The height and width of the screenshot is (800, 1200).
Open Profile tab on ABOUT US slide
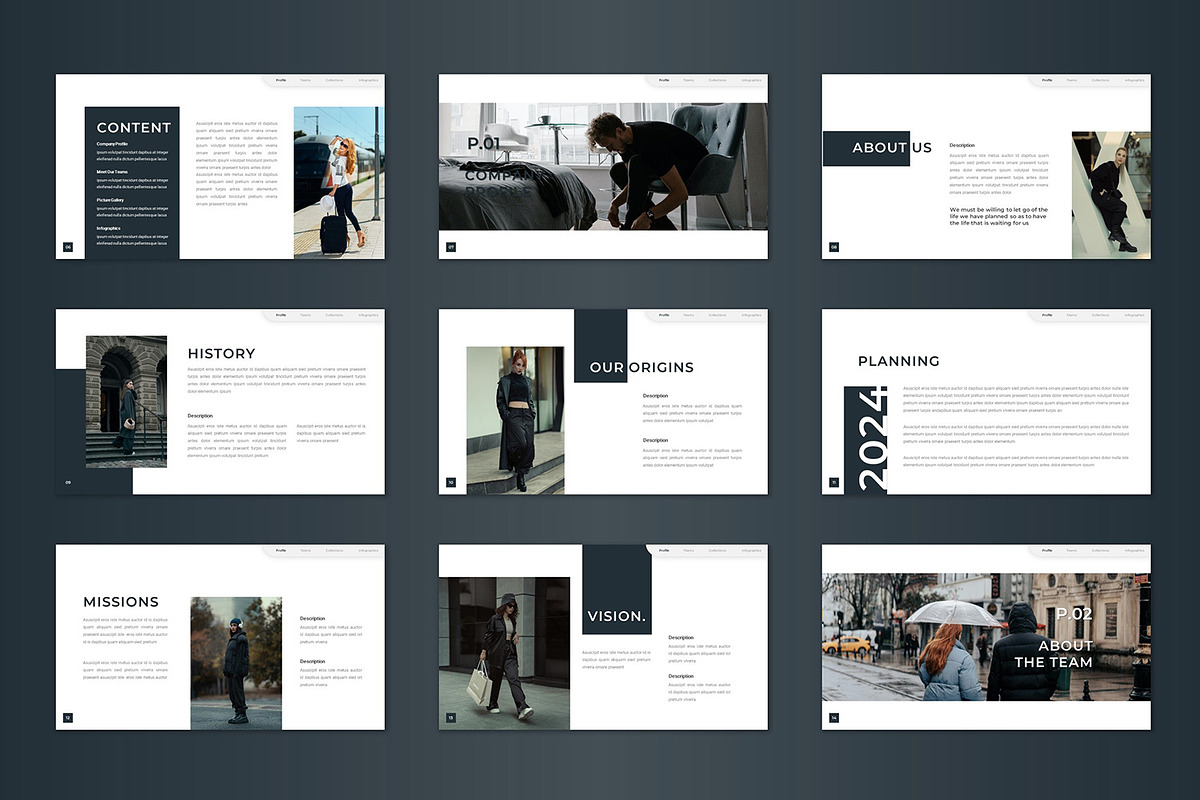[x=1047, y=80]
